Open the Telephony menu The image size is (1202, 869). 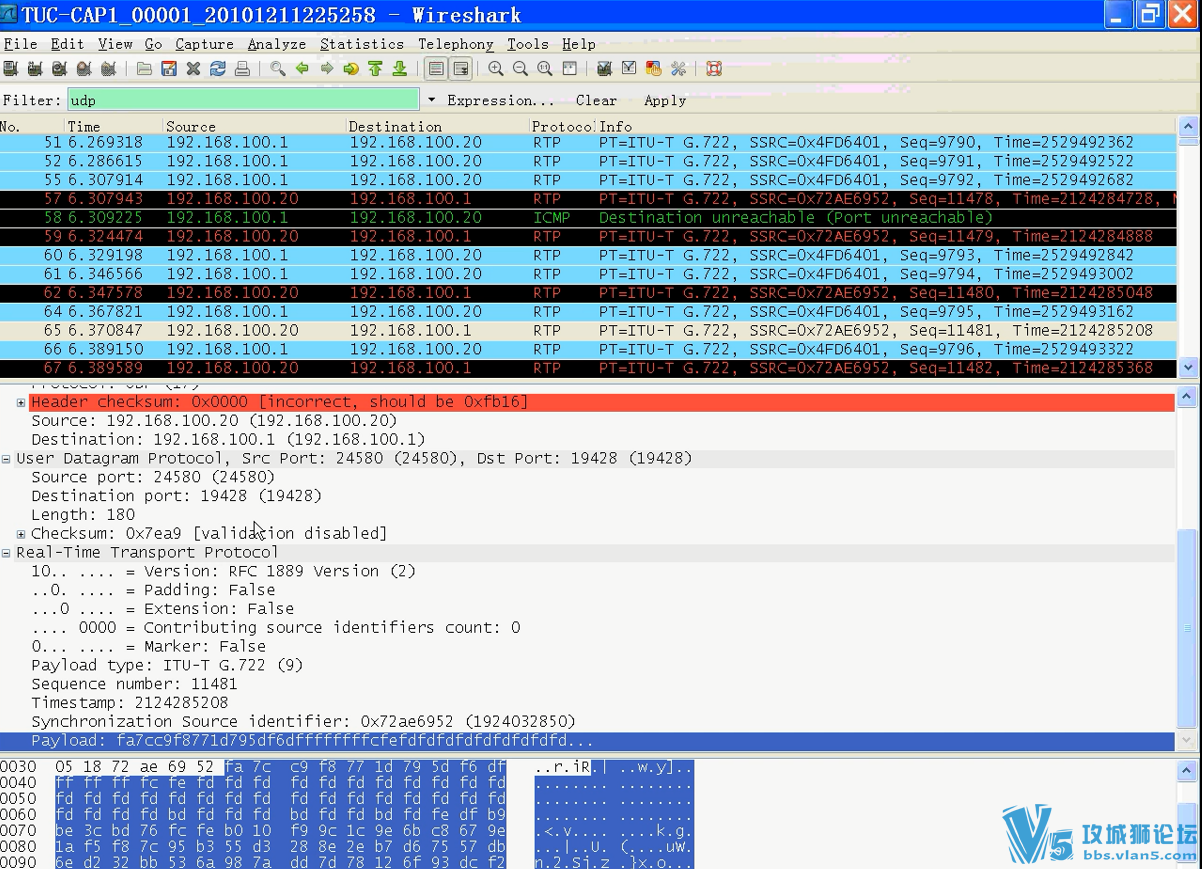pyautogui.click(x=455, y=44)
